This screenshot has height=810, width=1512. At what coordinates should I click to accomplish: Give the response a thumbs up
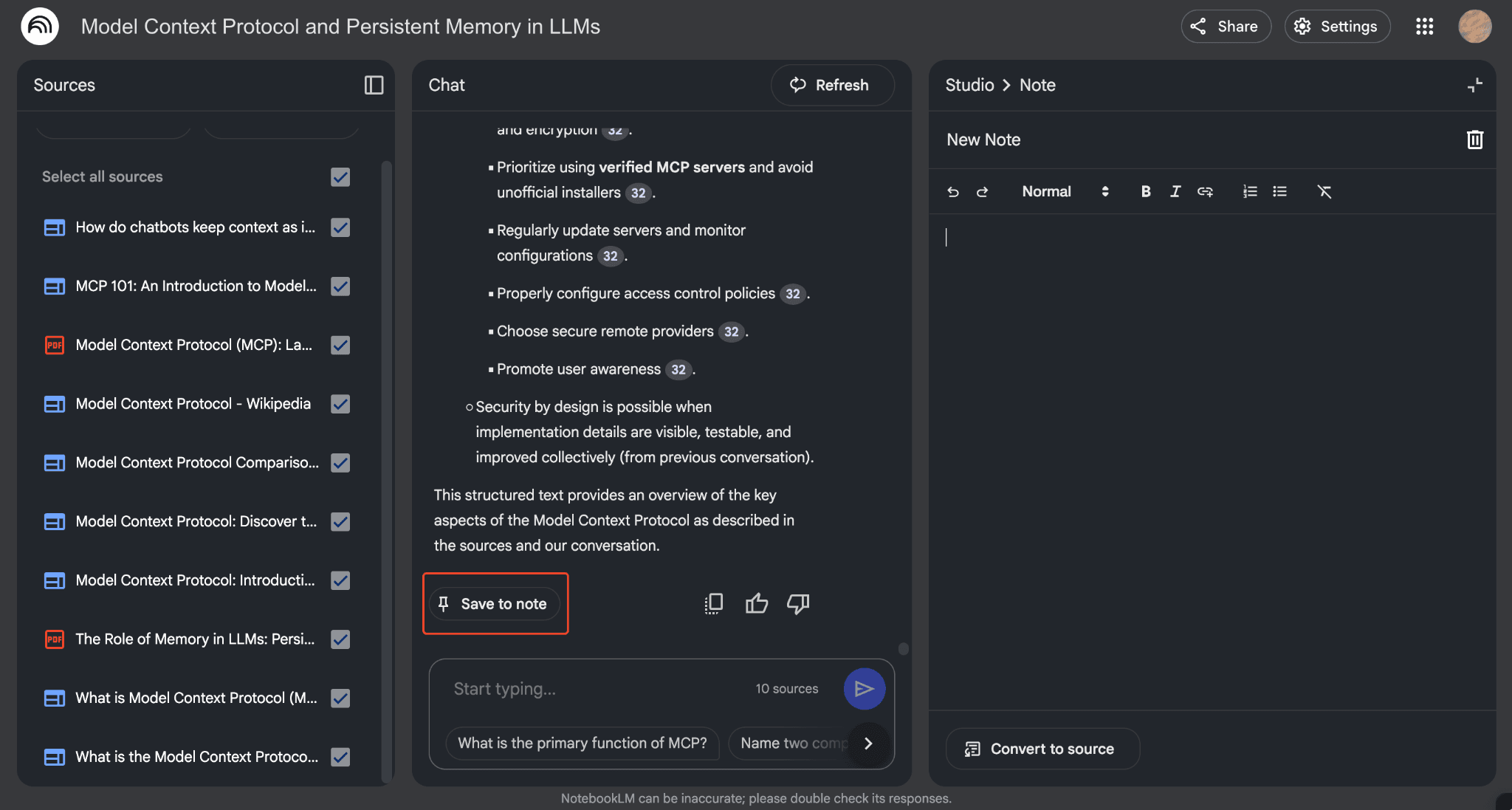pos(757,604)
